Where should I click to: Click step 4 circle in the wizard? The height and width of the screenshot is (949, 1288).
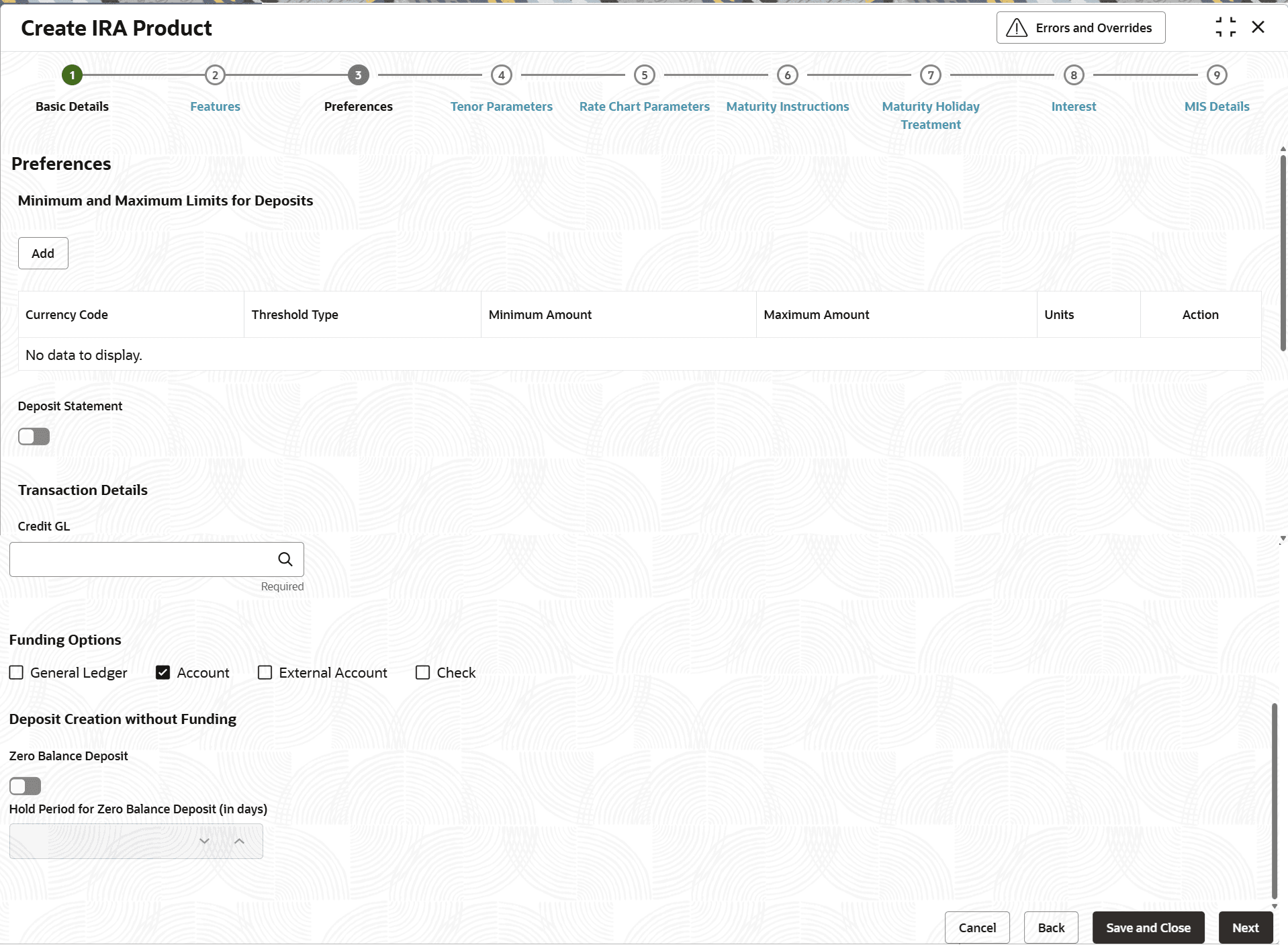point(502,75)
